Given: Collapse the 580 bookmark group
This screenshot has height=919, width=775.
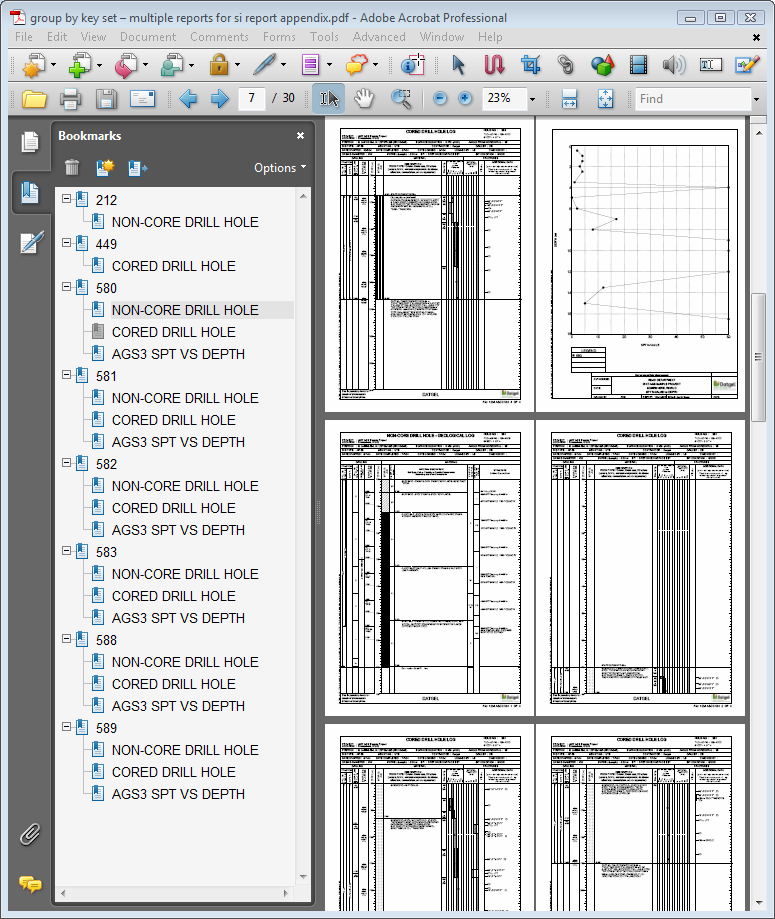Looking at the screenshot, I should pos(67,288).
